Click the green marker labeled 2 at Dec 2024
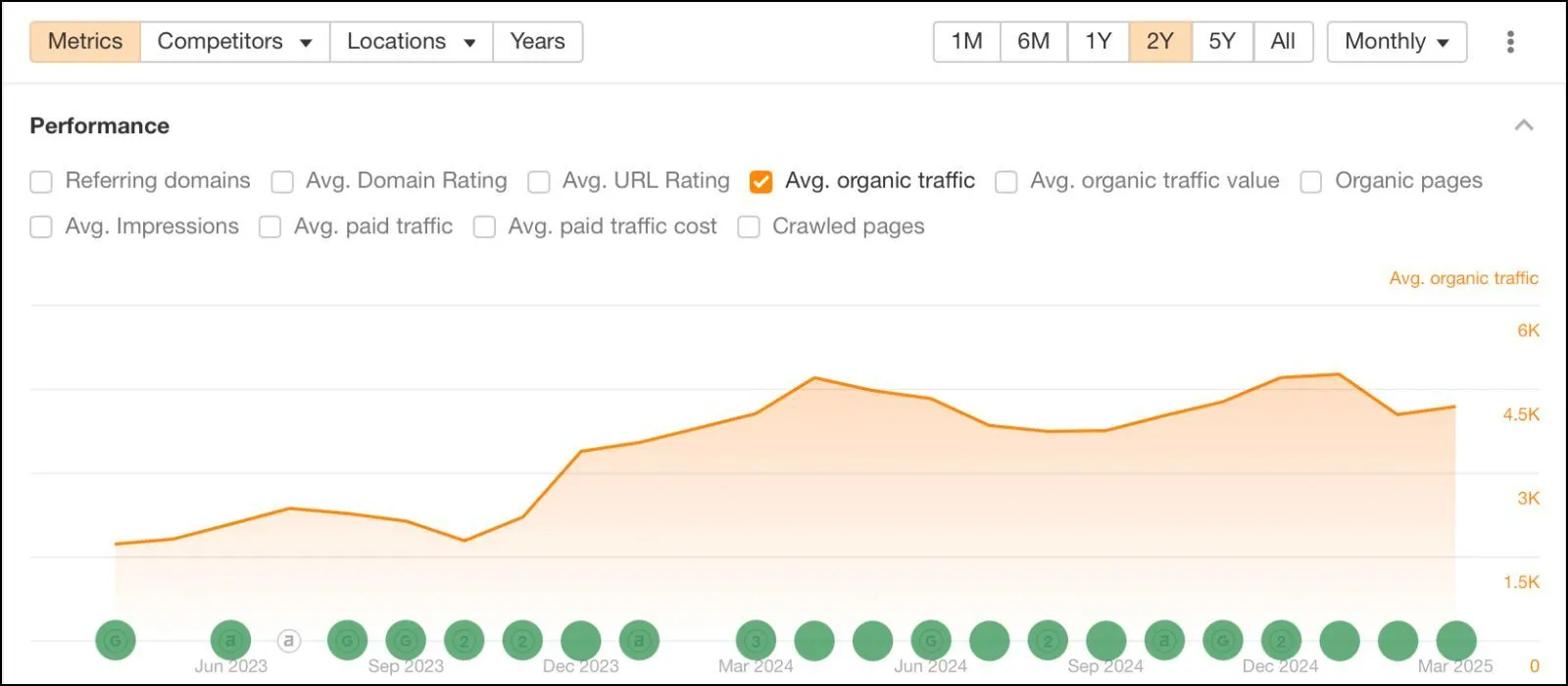Screen dimensions: 1568x686 coord(1281,641)
